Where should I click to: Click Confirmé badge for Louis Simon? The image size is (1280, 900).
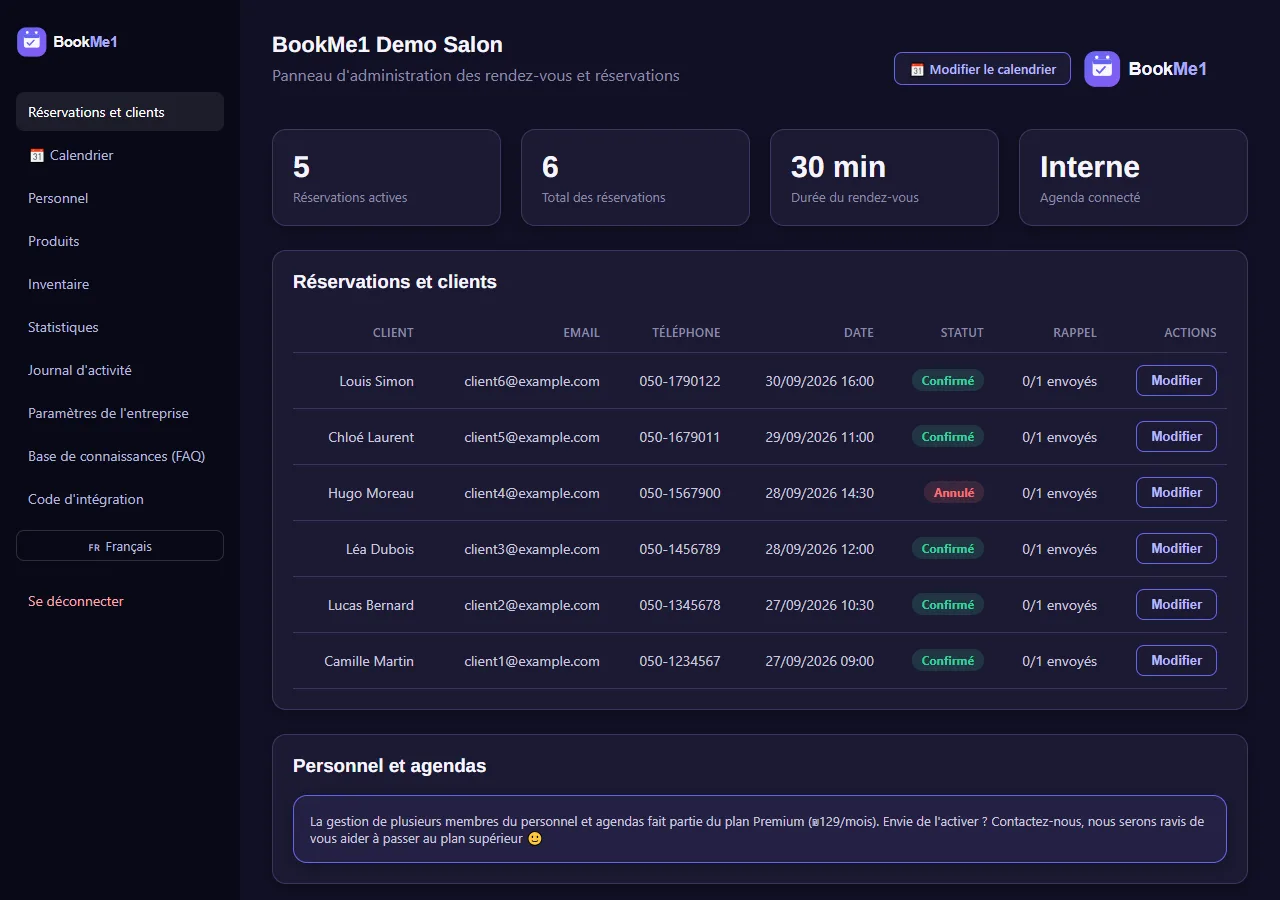(947, 381)
